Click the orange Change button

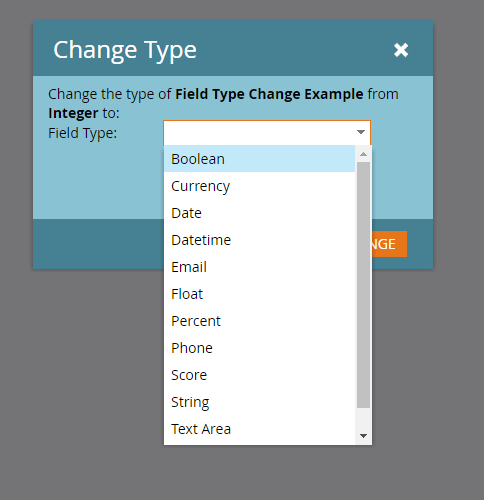pyautogui.click(x=389, y=244)
